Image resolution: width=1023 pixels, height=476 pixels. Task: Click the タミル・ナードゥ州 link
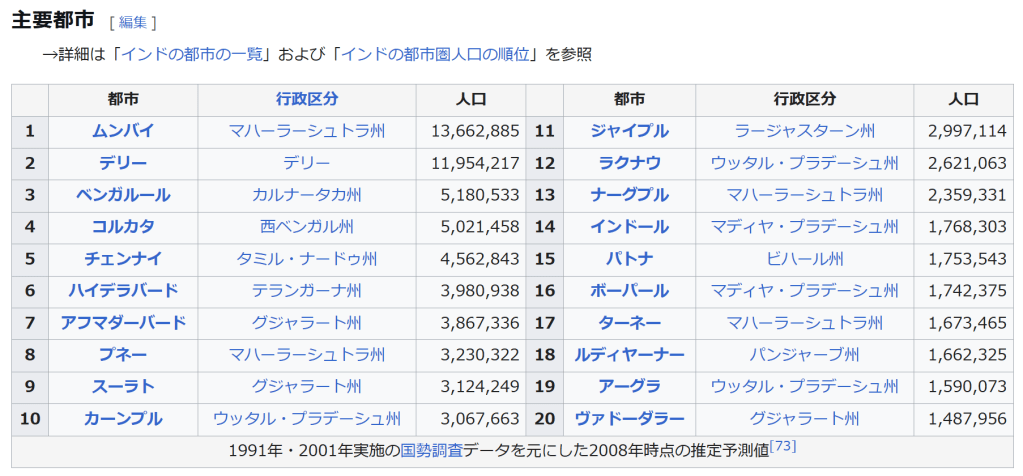(307, 259)
